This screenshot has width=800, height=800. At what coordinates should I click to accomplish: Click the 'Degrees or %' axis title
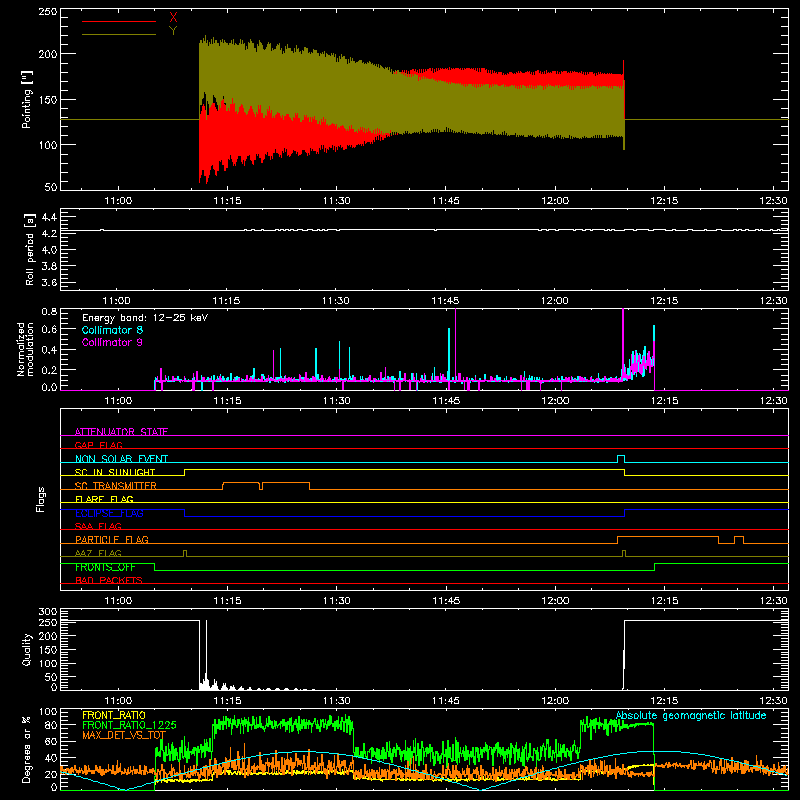click(27, 749)
